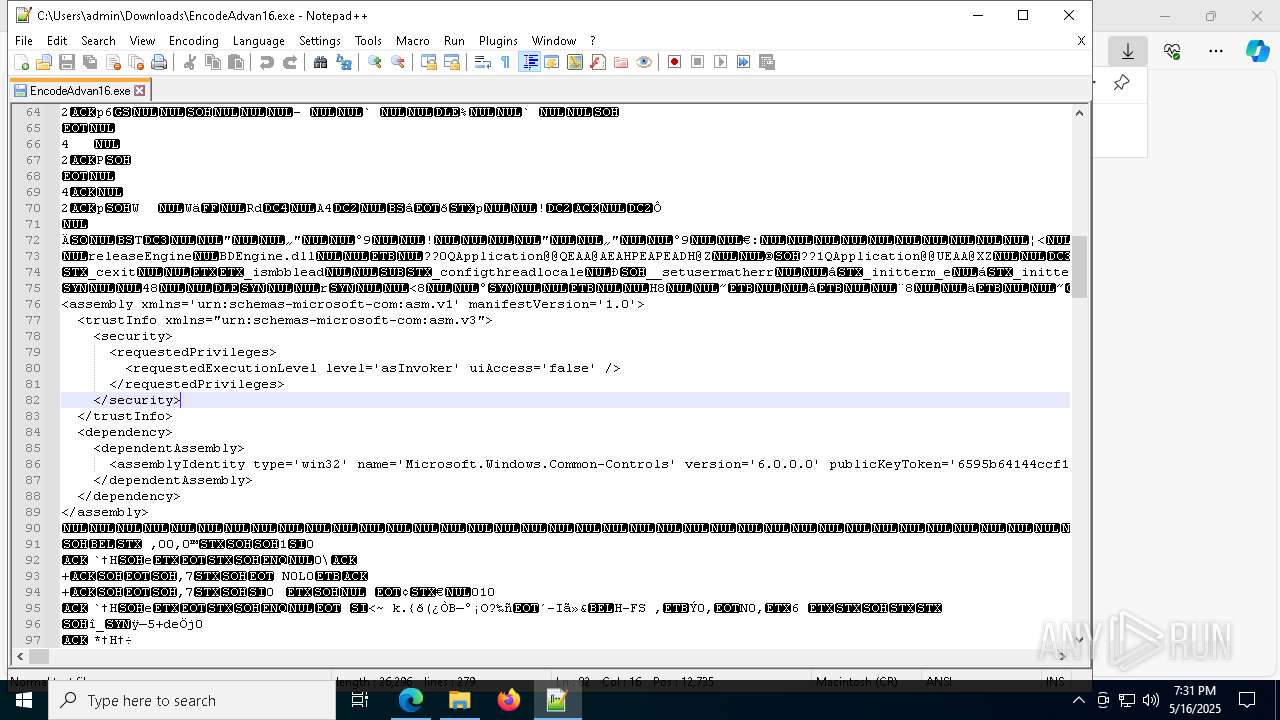This screenshot has height=720, width=1280.
Task: Open the Tools menu
Action: pyautogui.click(x=368, y=41)
